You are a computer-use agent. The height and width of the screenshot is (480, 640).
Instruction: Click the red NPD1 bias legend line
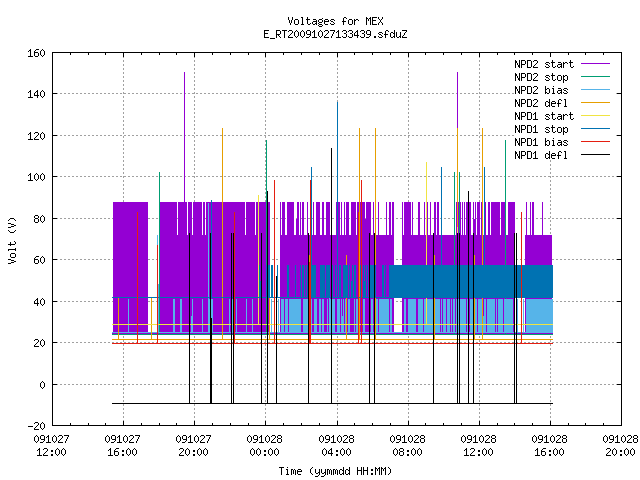(595, 142)
